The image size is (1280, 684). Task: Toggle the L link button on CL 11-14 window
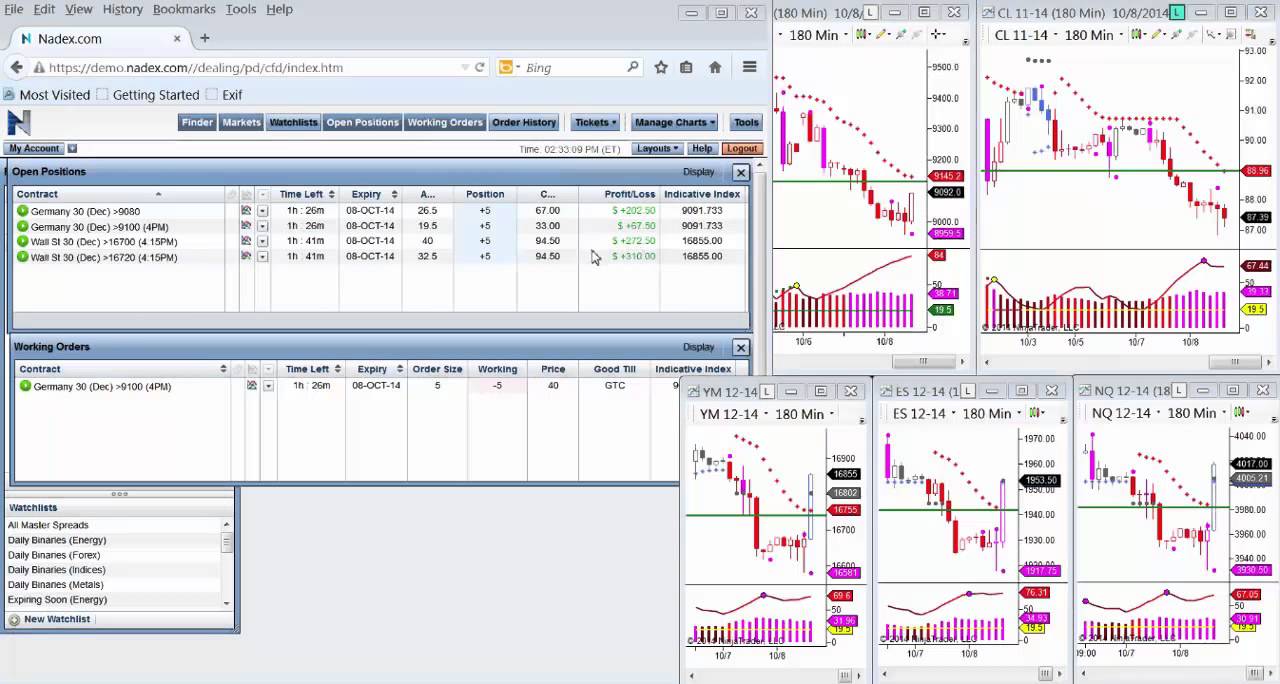(1177, 12)
